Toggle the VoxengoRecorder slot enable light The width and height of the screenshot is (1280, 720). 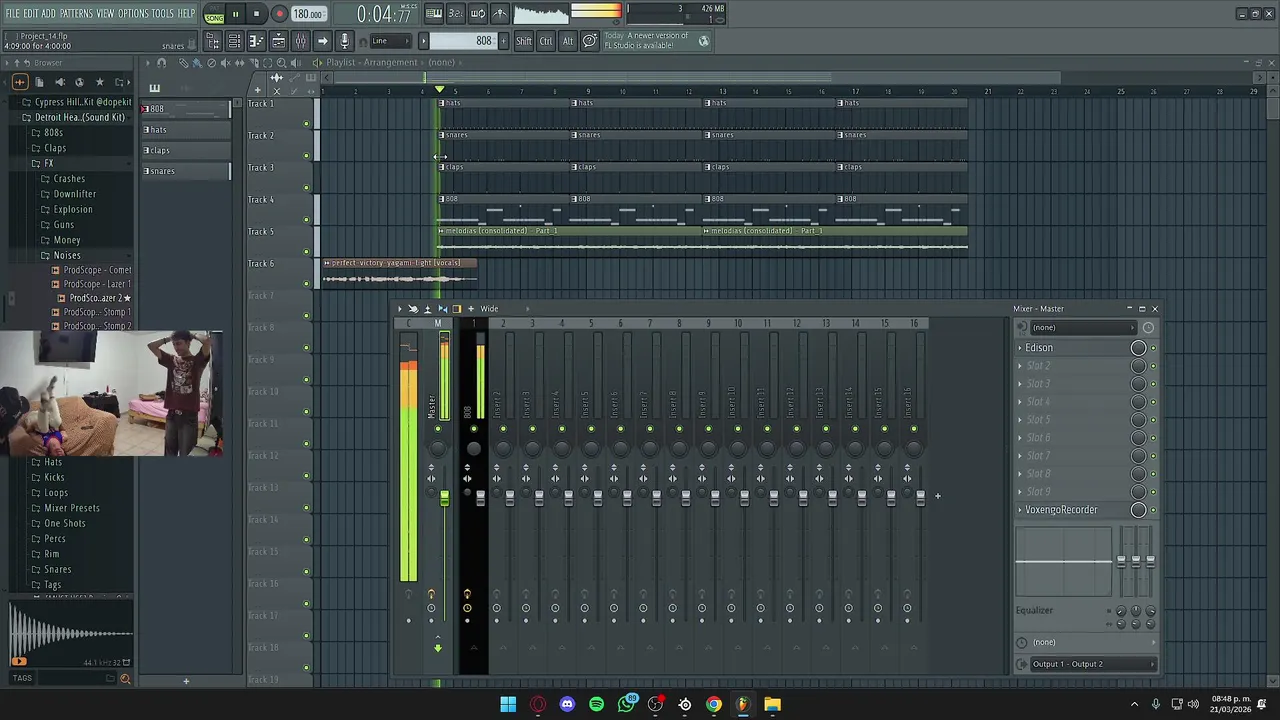1153,510
